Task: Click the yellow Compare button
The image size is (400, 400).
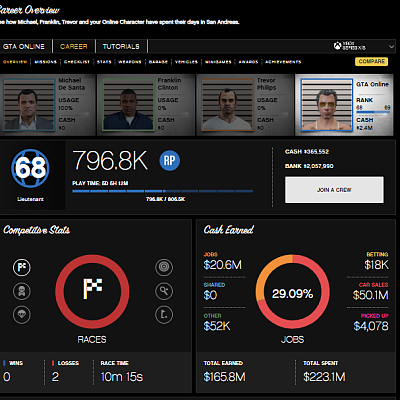Action: click(x=372, y=61)
